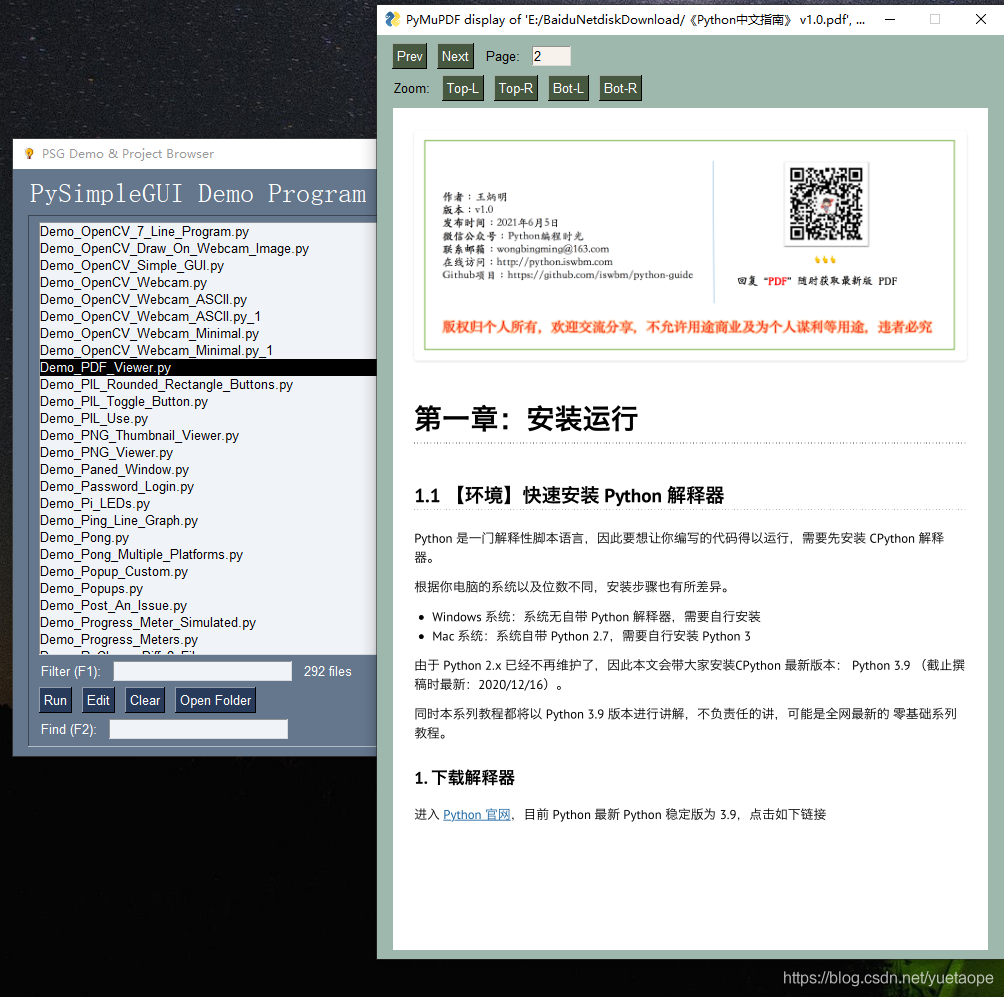Select Demo_Pi_LEDs.py
This screenshot has height=997, width=1004.
(208, 503)
